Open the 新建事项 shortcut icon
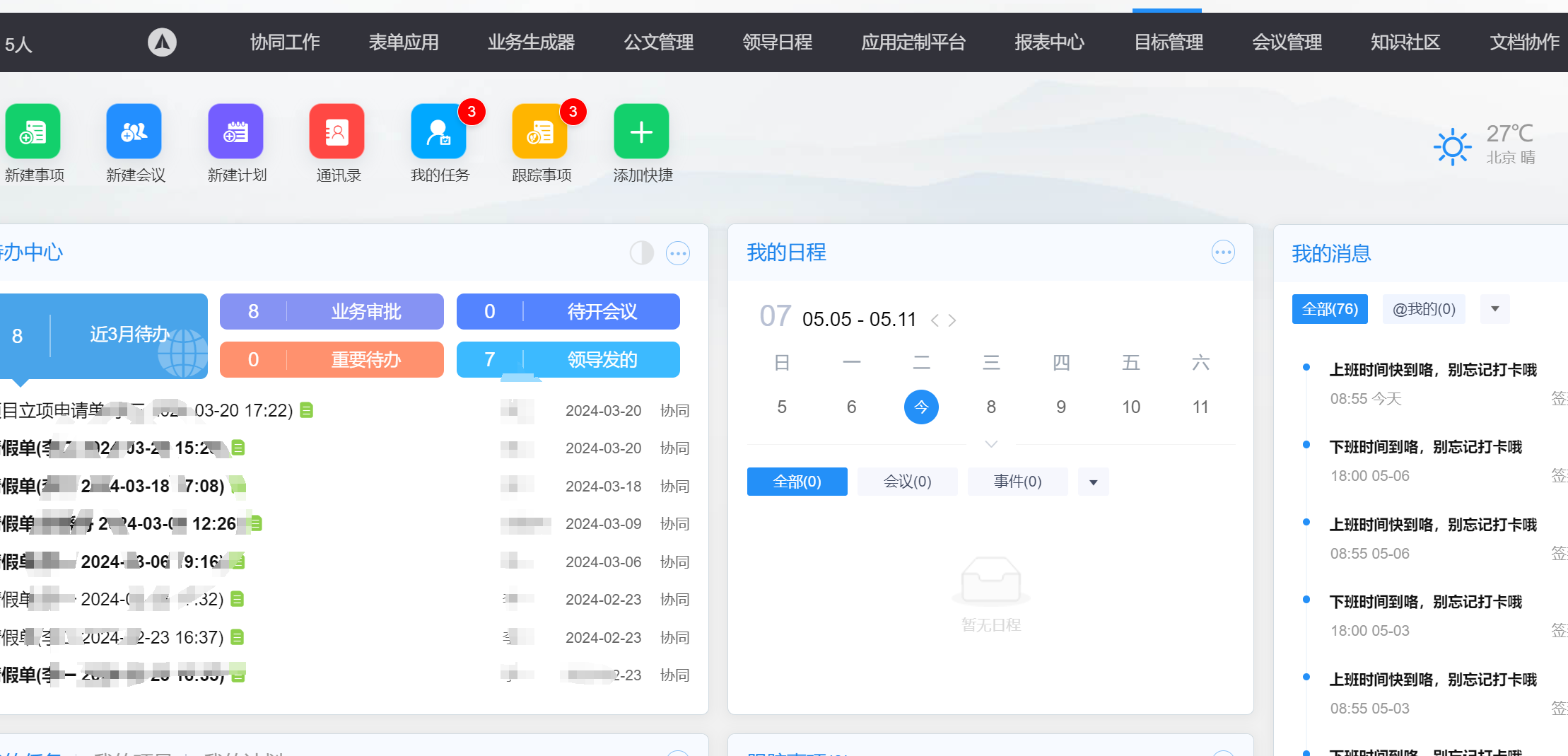1568x756 pixels. 33,132
